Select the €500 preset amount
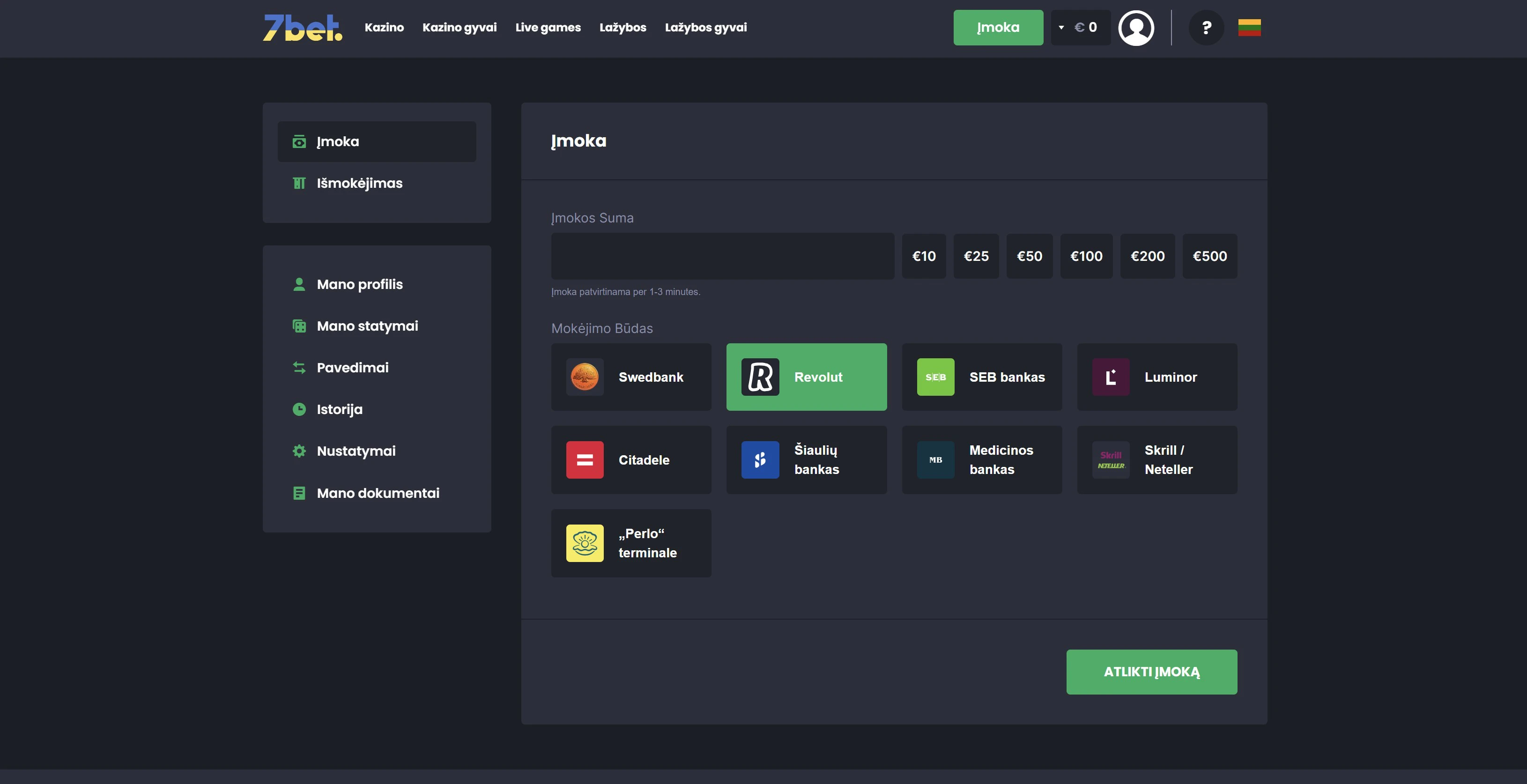The height and width of the screenshot is (784, 1527). [x=1210, y=256]
